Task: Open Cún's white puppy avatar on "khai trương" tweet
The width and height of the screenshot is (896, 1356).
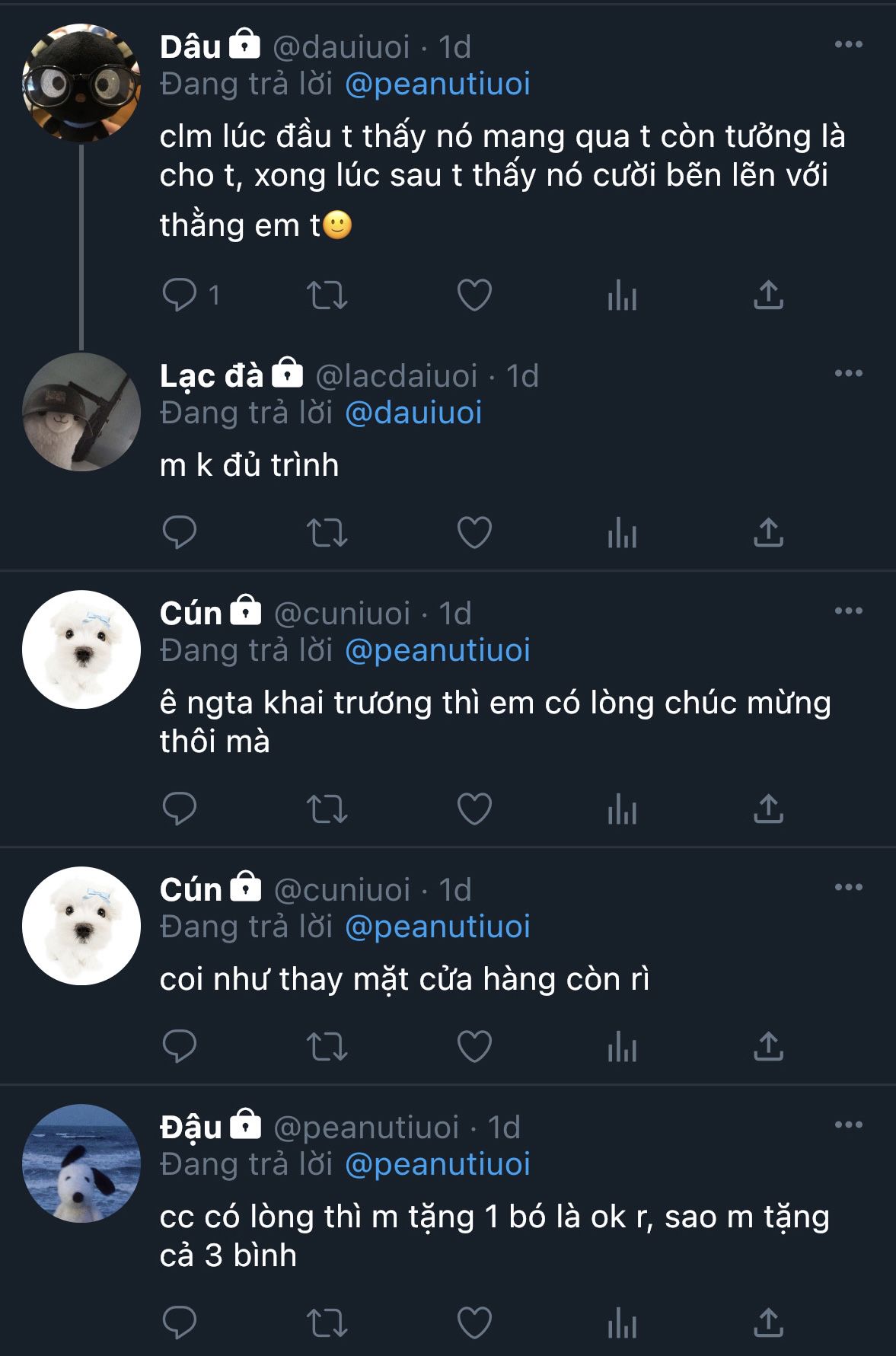Action: [x=81, y=649]
